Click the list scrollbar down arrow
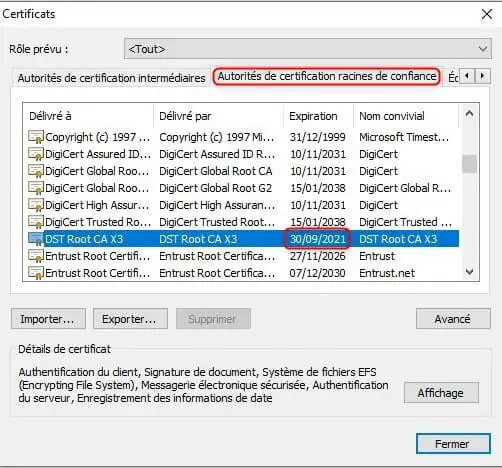This screenshot has height=468, width=502. pyautogui.click(x=469, y=272)
